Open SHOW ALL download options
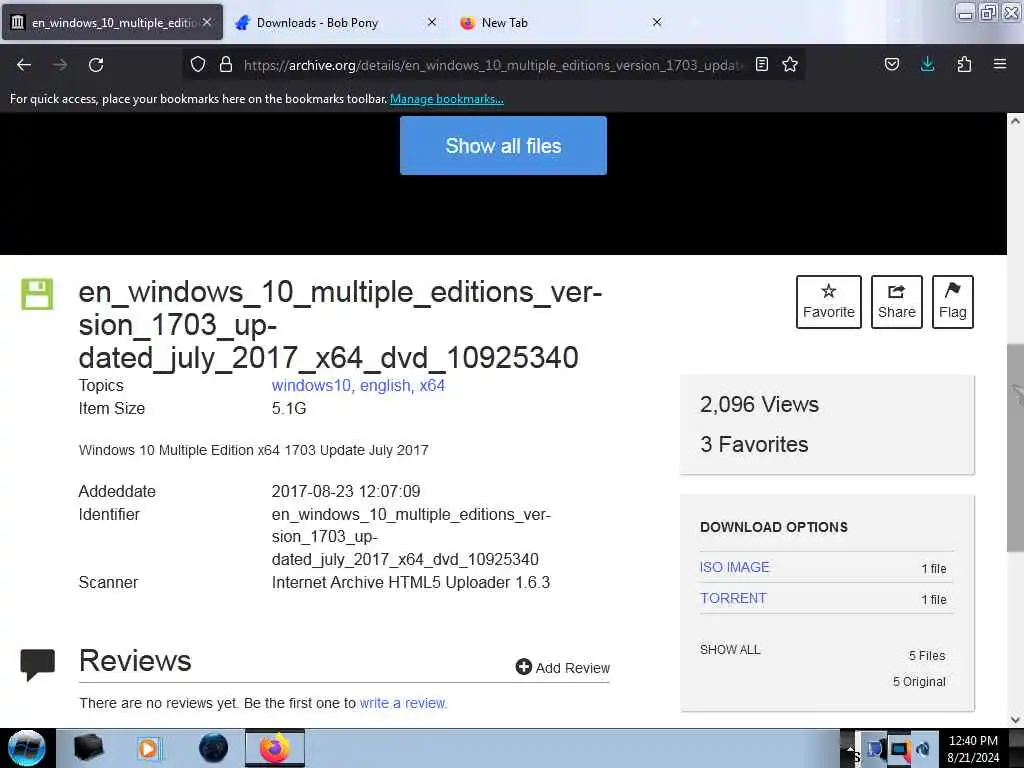 729,650
